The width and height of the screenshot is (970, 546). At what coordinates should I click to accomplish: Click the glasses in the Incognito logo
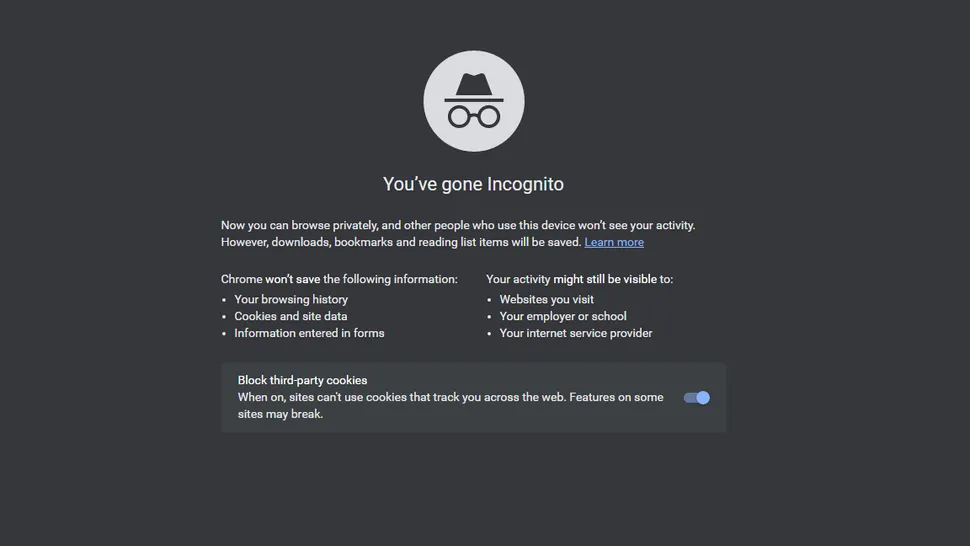(x=473, y=117)
